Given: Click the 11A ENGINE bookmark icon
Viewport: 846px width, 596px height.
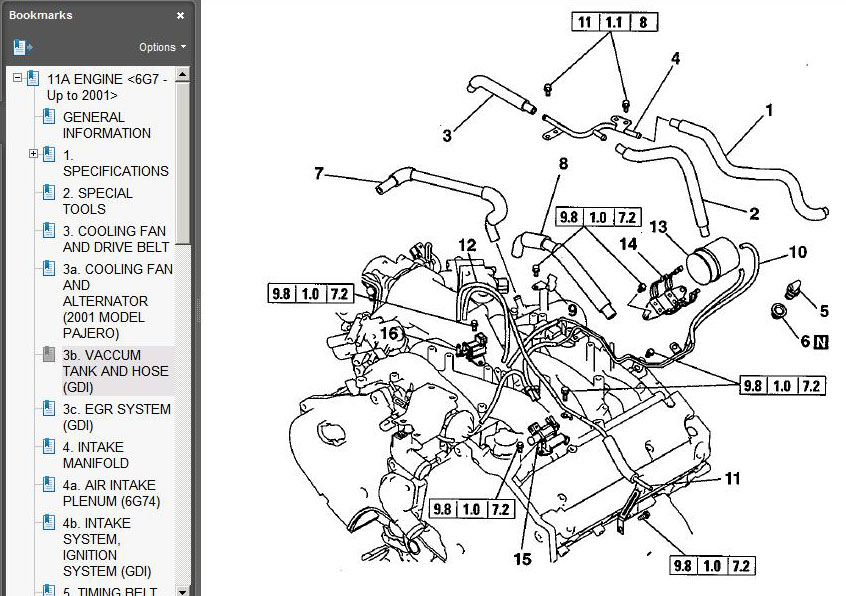Looking at the screenshot, I should coord(32,78).
